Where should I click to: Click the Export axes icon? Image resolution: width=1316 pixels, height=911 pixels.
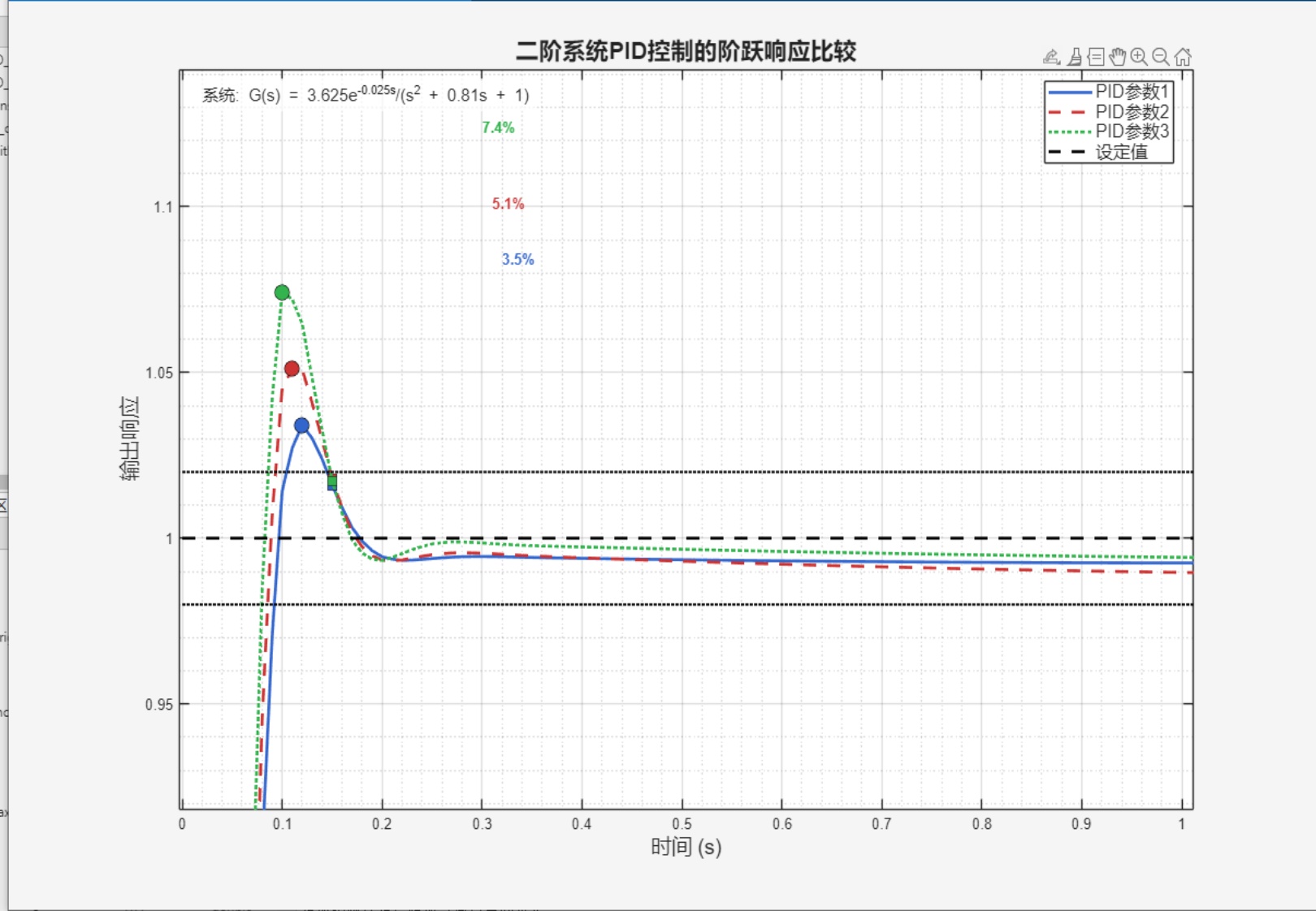coord(1051,57)
